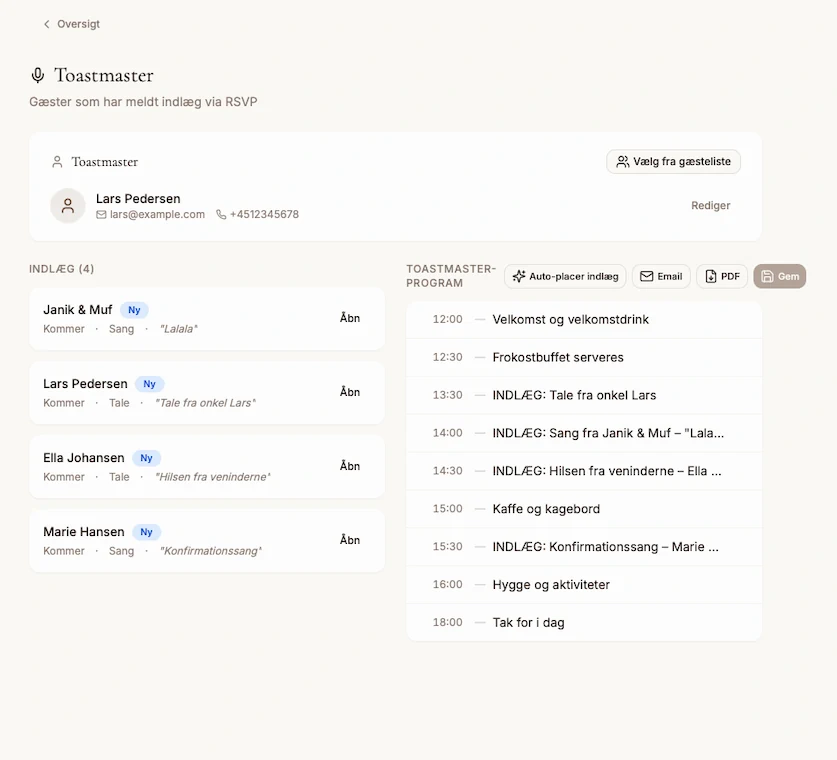Open Vælg fra gæsteliste picker
The image size is (837, 760).
(x=673, y=162)
